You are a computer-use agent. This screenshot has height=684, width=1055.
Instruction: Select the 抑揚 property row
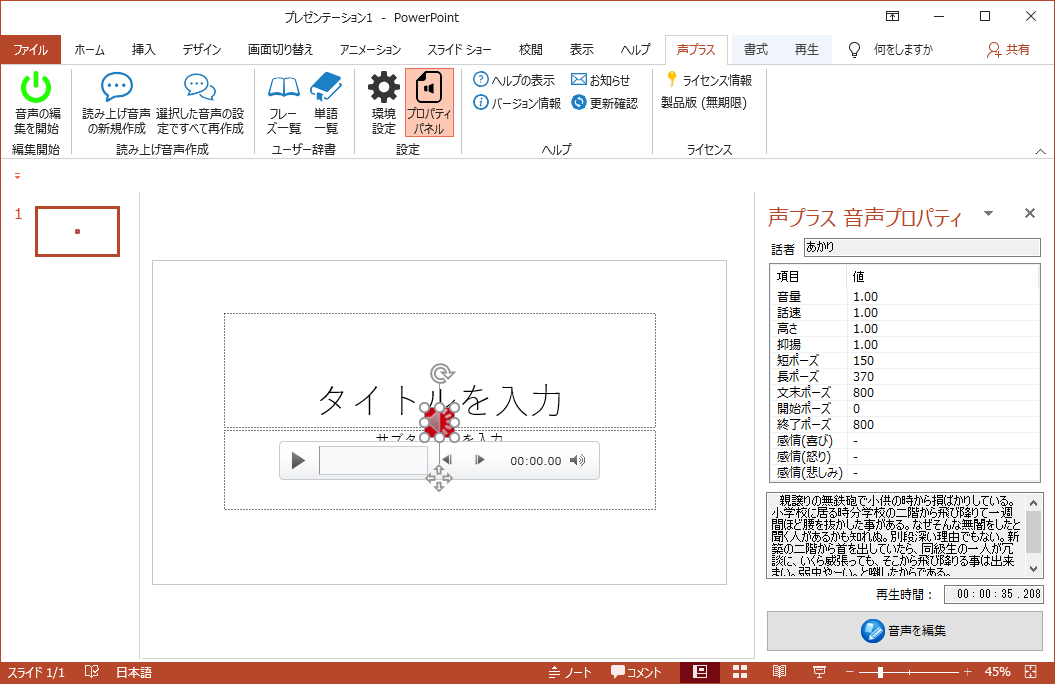906,345
